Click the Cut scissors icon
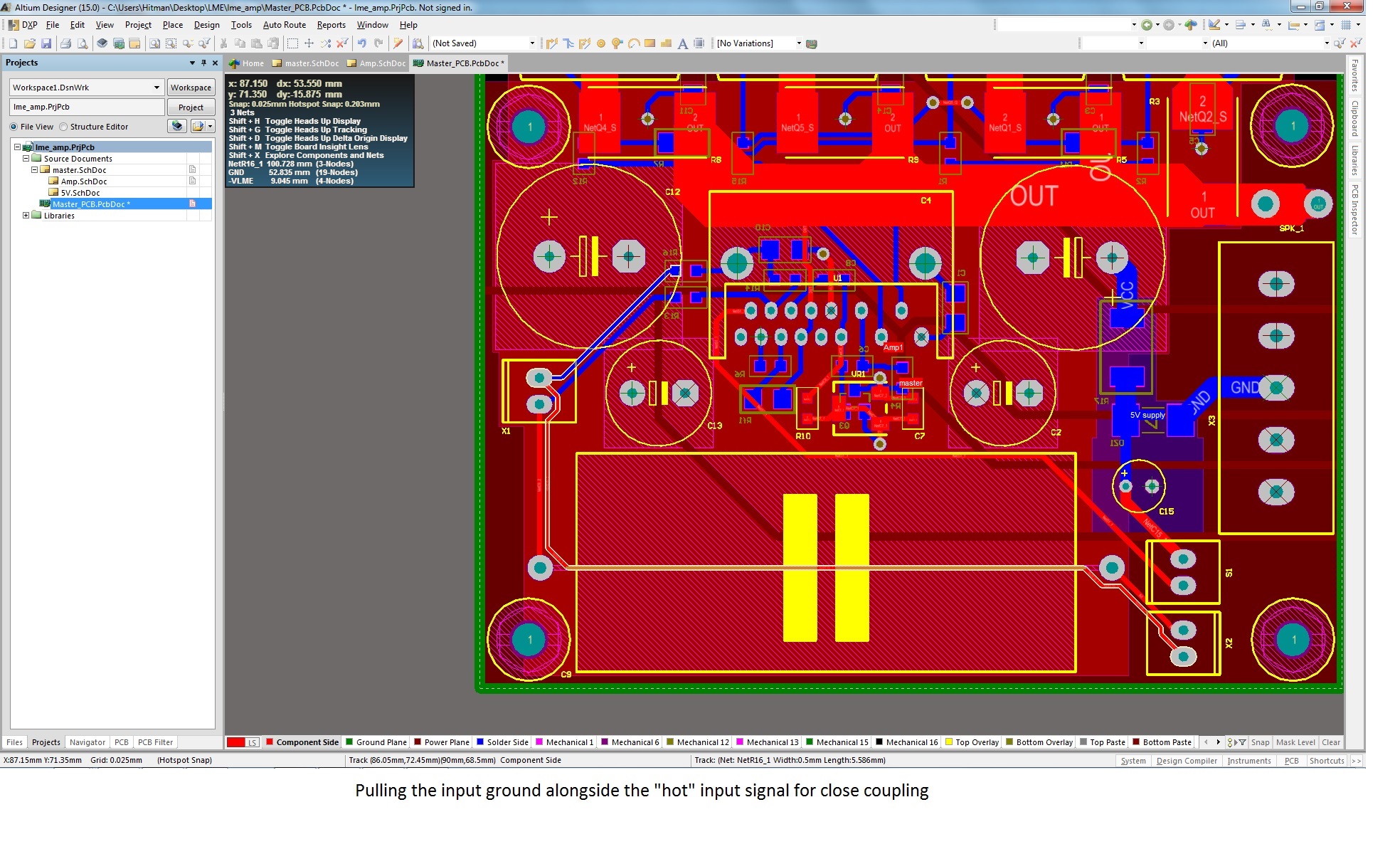 click(223, 43)
